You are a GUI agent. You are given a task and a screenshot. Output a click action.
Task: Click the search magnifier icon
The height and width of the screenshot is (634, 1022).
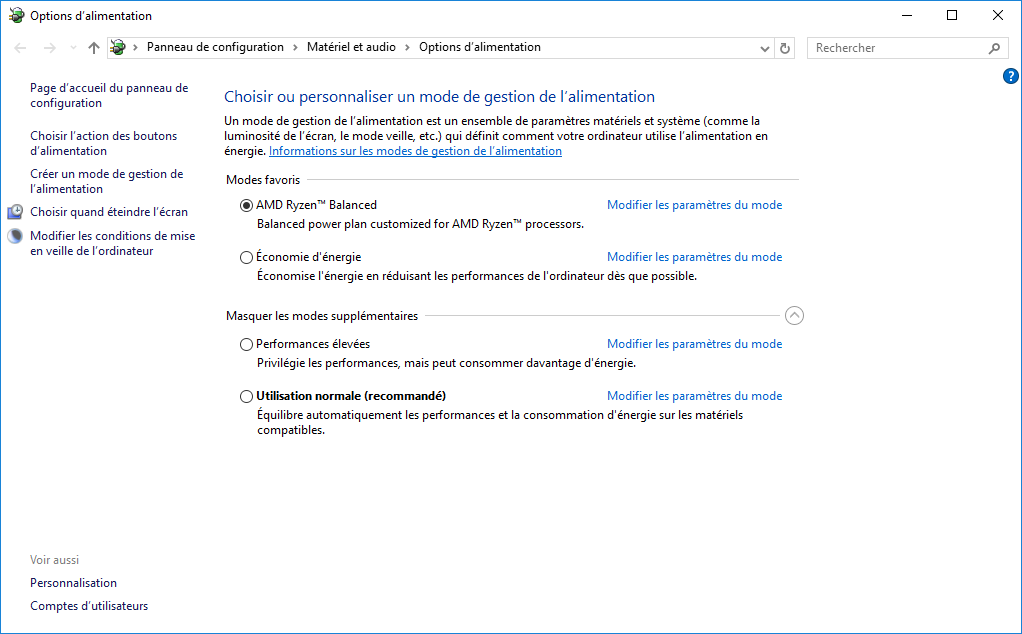994,48
